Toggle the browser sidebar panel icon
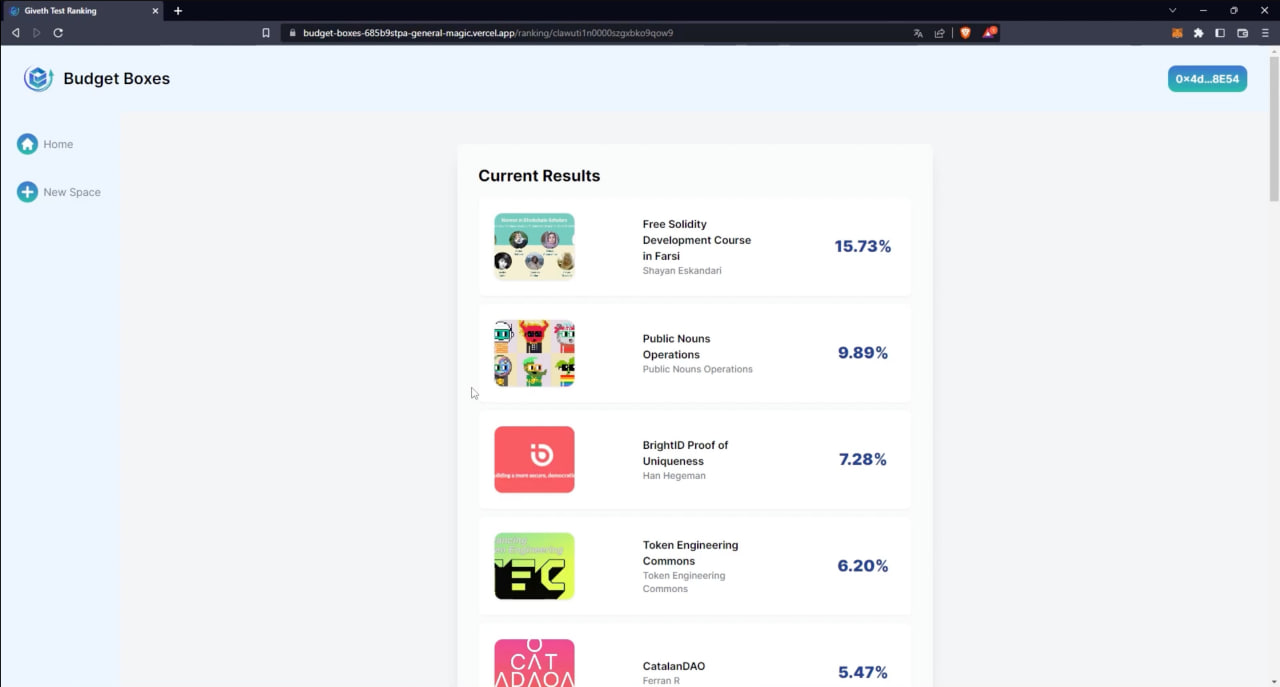The image size is (1280, 687). (x=1220, y=33)
